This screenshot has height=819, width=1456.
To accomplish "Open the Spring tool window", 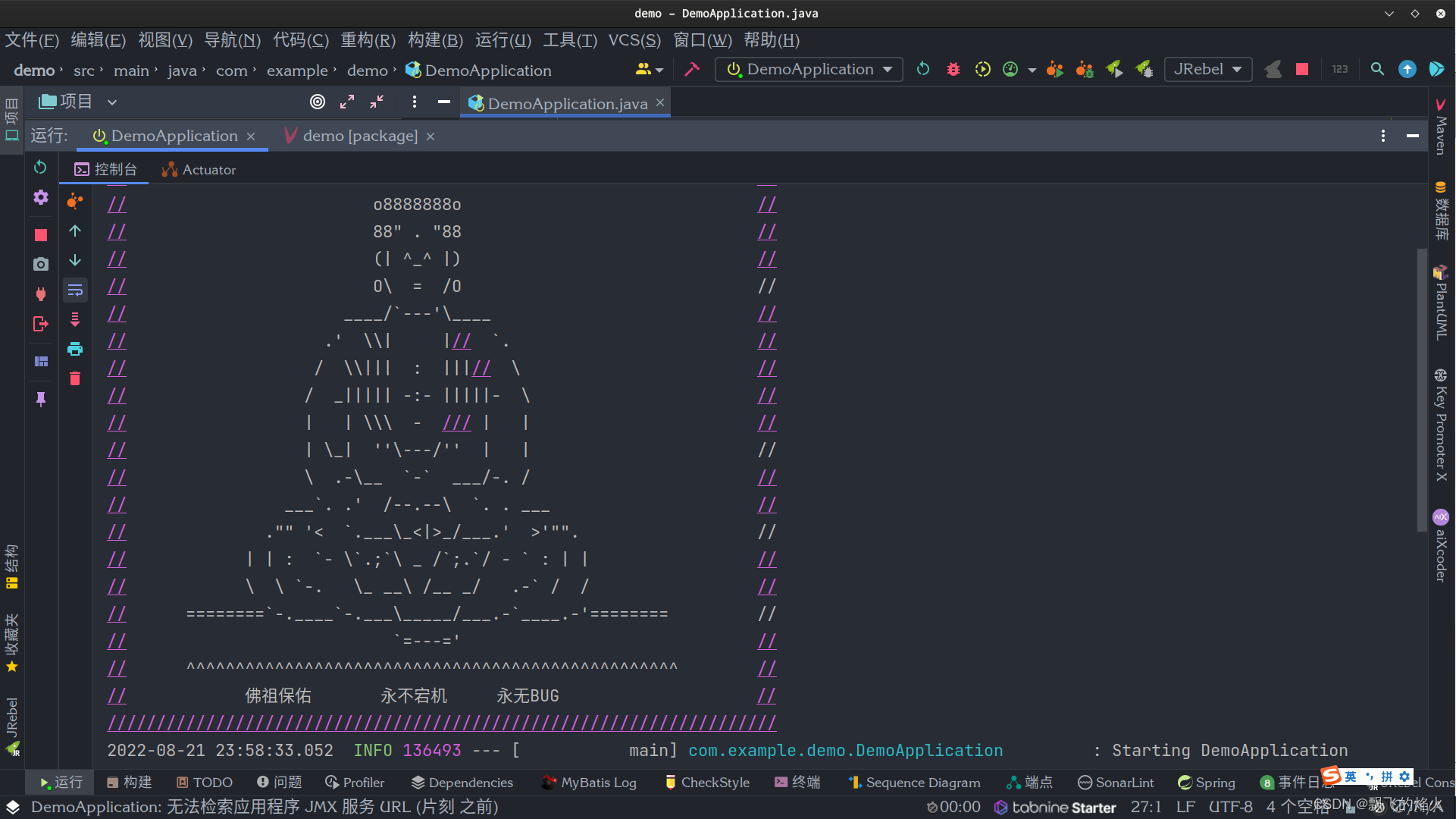I will click(x=1206, y=782).
